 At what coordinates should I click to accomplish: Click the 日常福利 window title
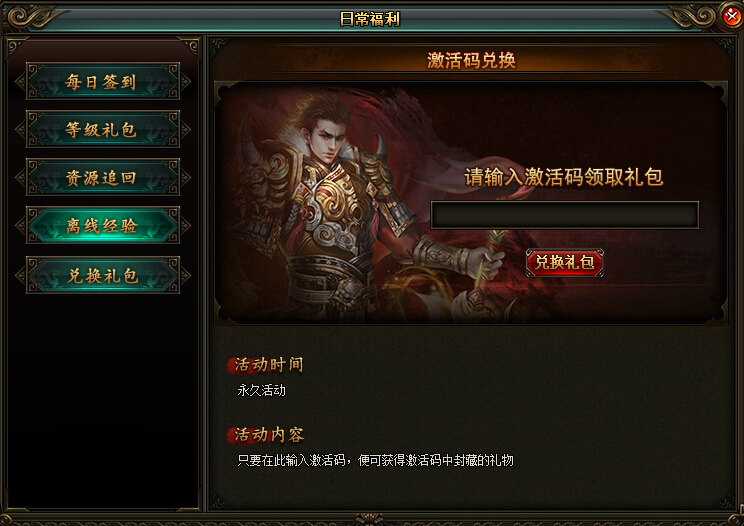pos(370,19)
